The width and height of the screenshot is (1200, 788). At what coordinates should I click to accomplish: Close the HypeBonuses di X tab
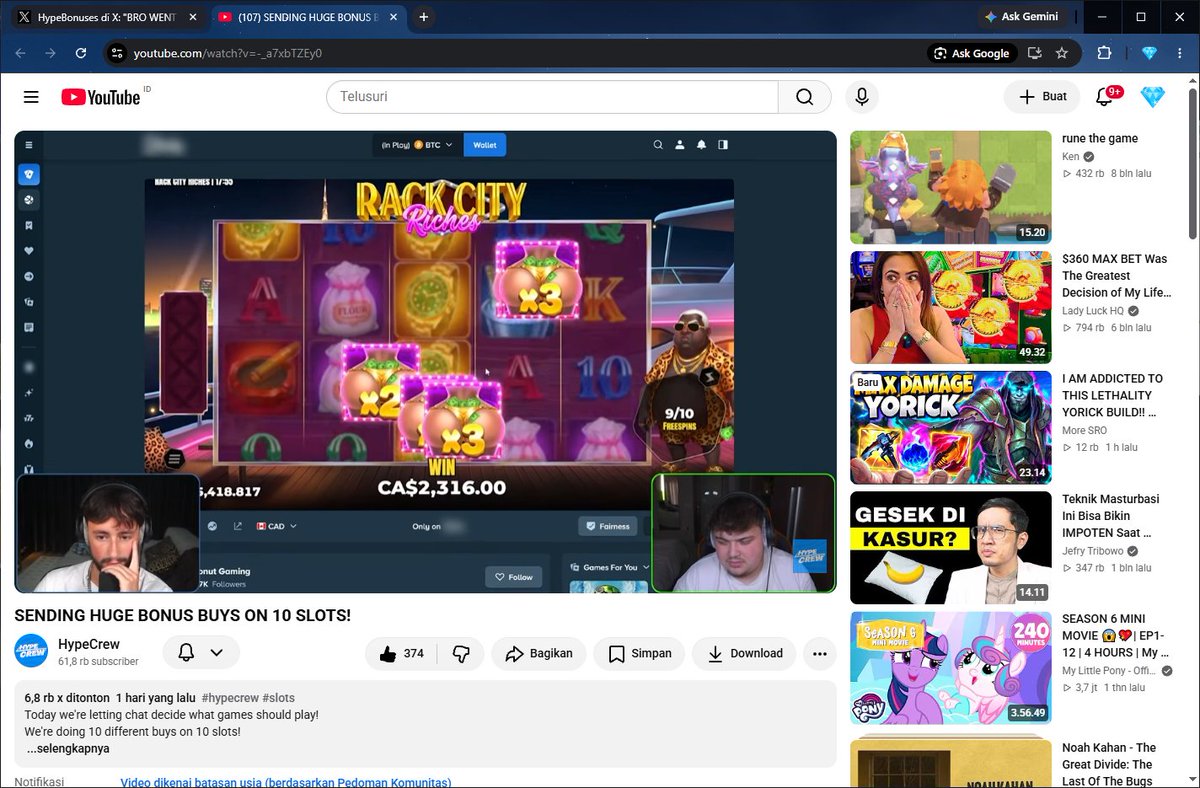(192, 18)
